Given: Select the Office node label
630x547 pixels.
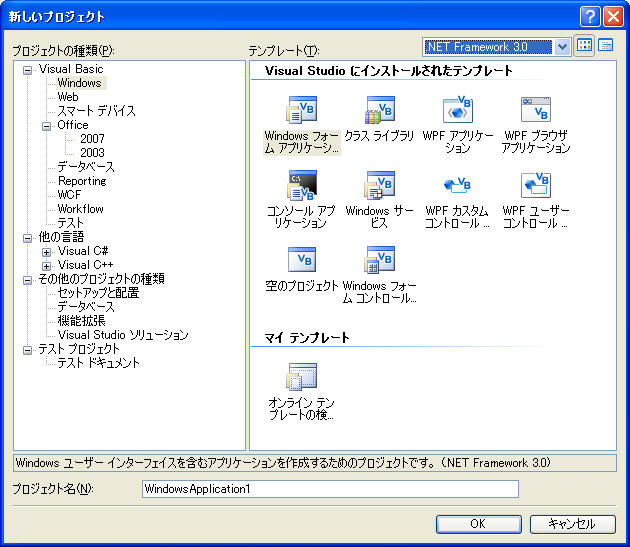Looking at the screenshot, I should pyautogui.click(x=73, y=125).
